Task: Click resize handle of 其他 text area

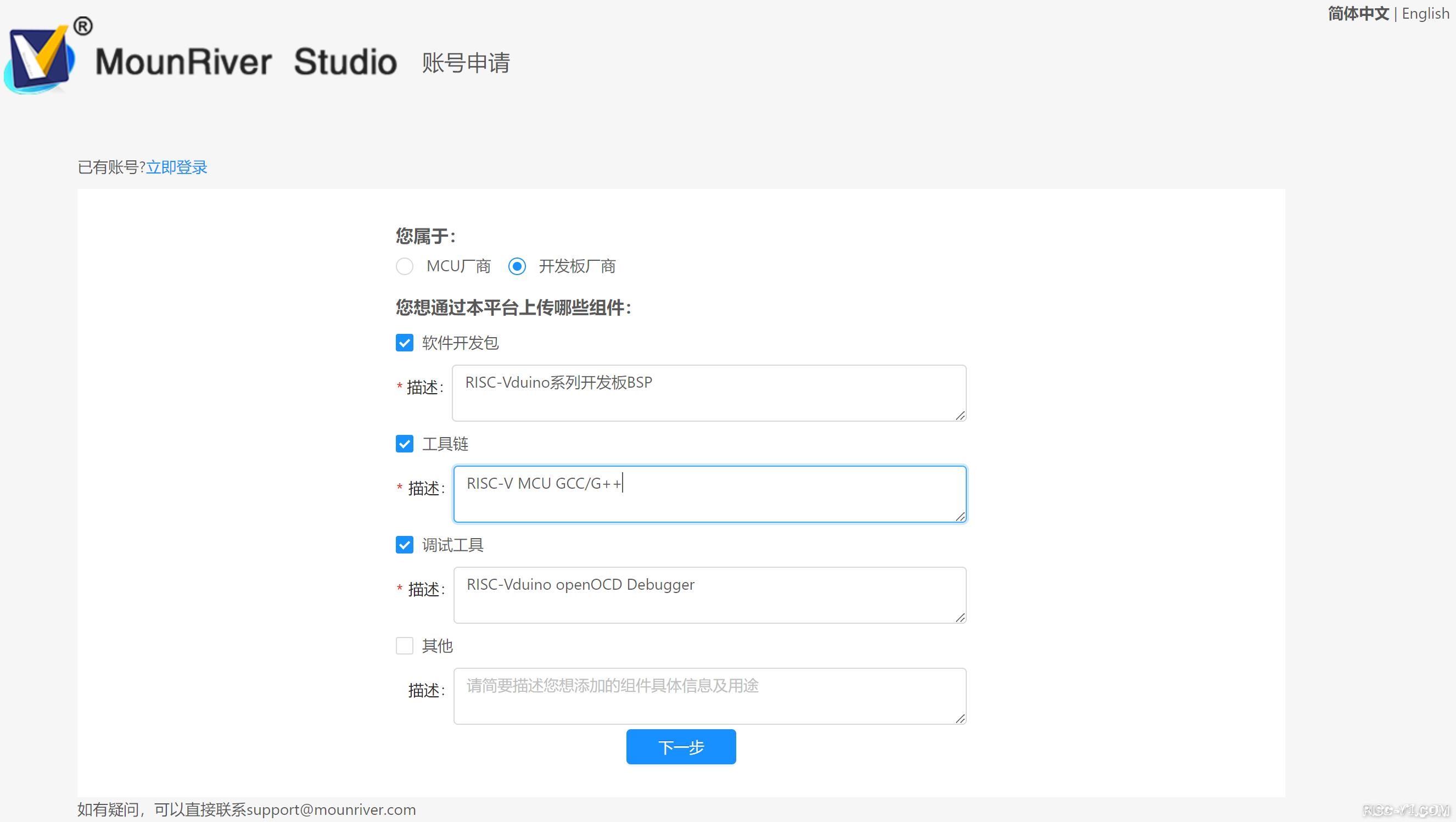Action: (960, 719)
